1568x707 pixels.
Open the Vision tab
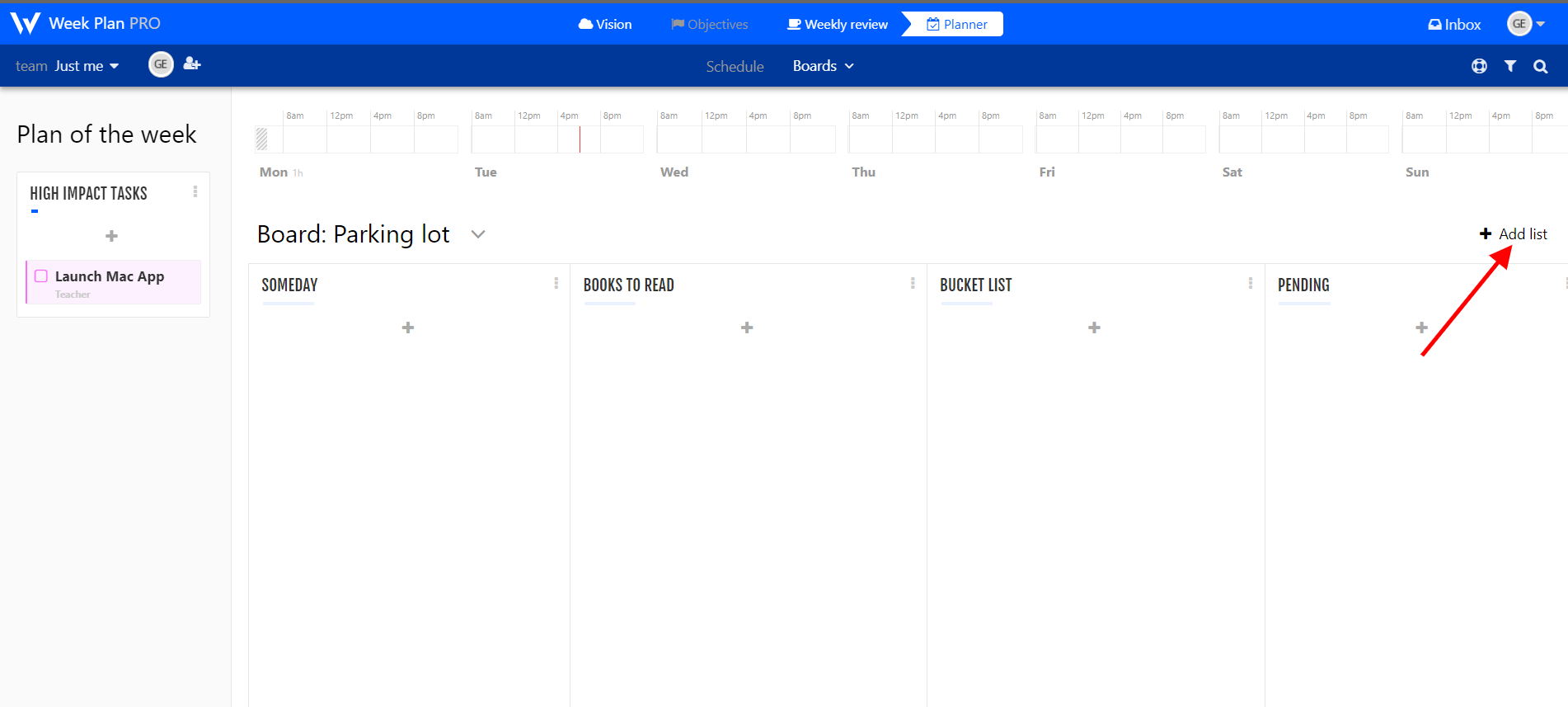click(x=605, y=24)
